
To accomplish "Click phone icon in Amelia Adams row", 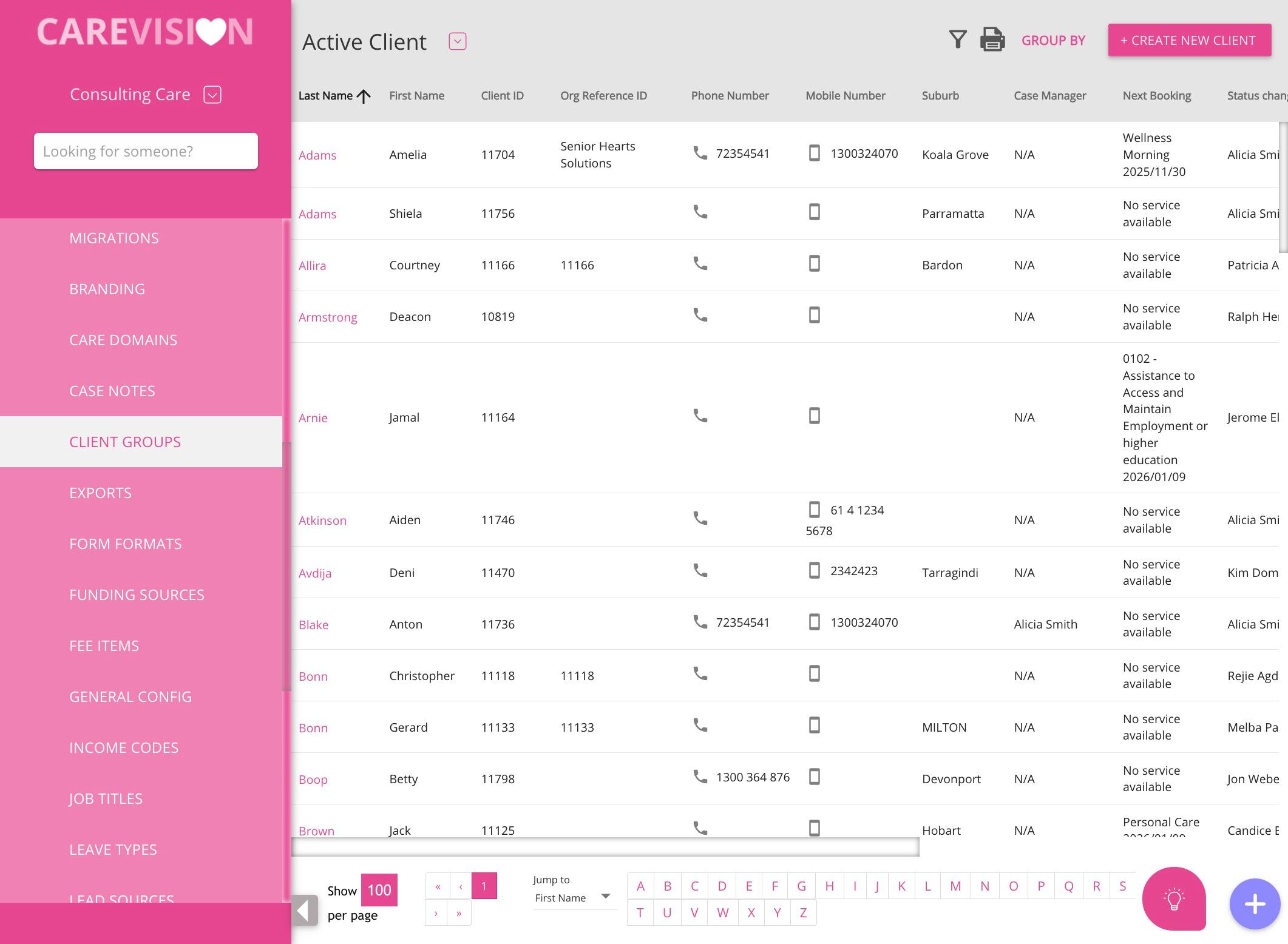I will coord(700,153).
